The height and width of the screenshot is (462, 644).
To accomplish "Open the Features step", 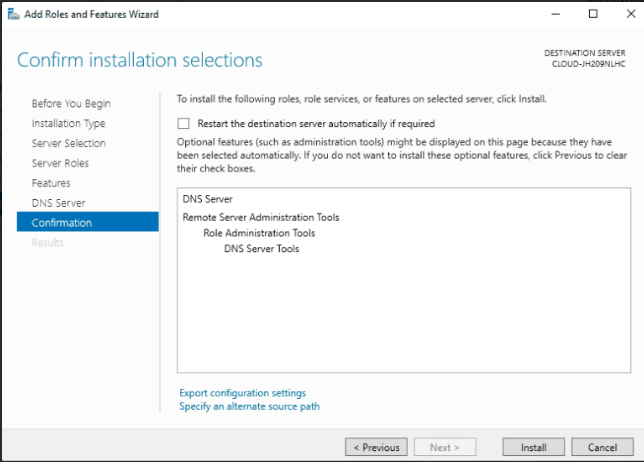I will click(51, 183).
